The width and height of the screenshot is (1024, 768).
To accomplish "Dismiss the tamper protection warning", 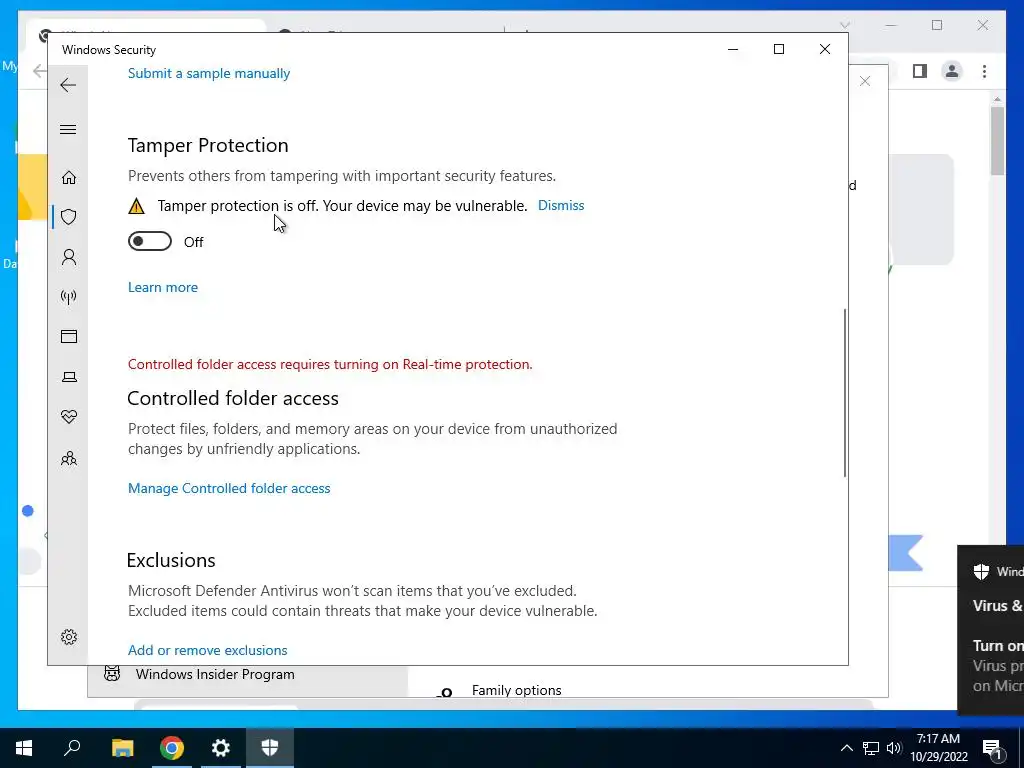I will pos(561,205).
